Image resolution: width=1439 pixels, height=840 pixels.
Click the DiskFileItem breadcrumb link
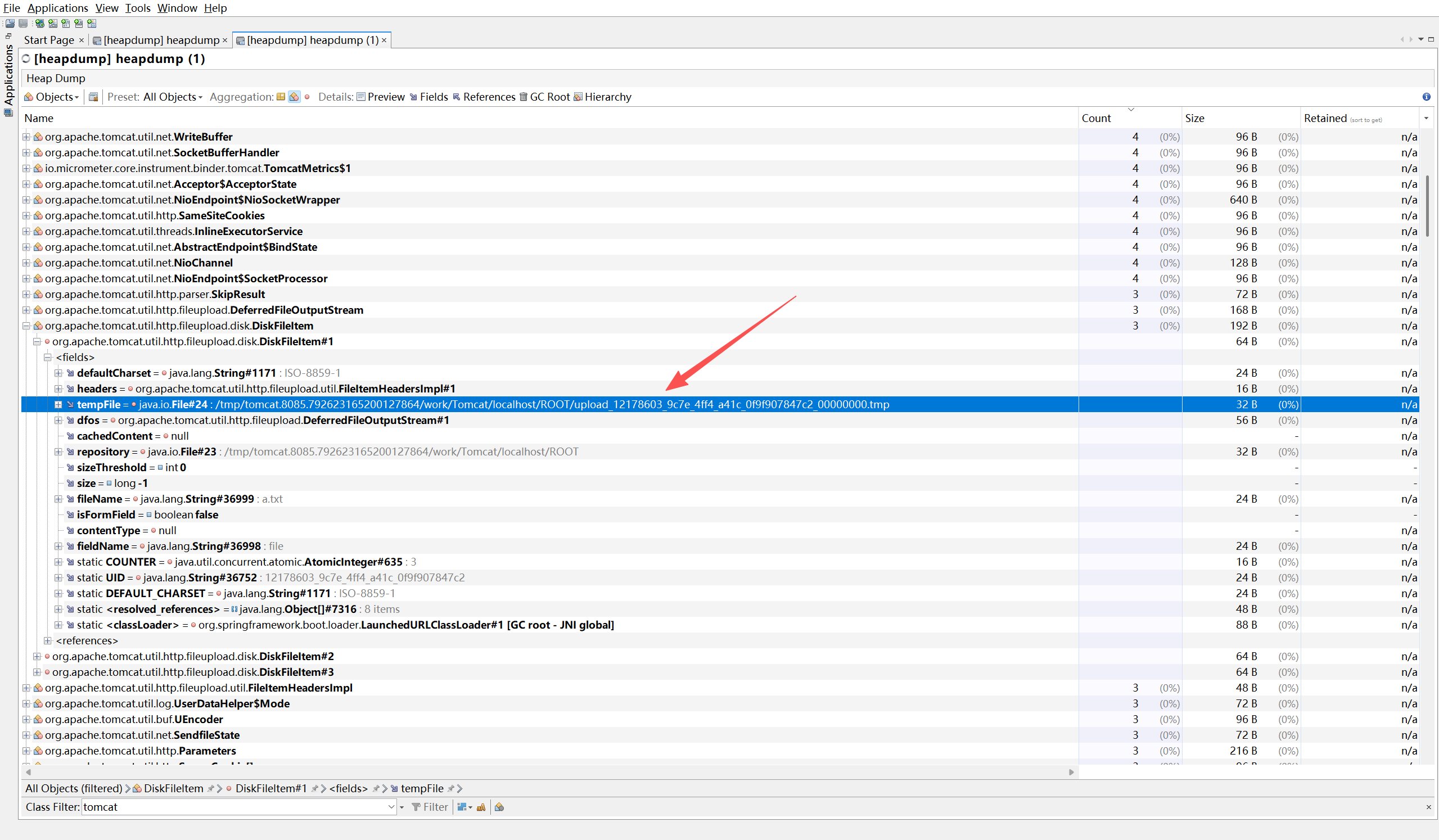coord(173,789)
